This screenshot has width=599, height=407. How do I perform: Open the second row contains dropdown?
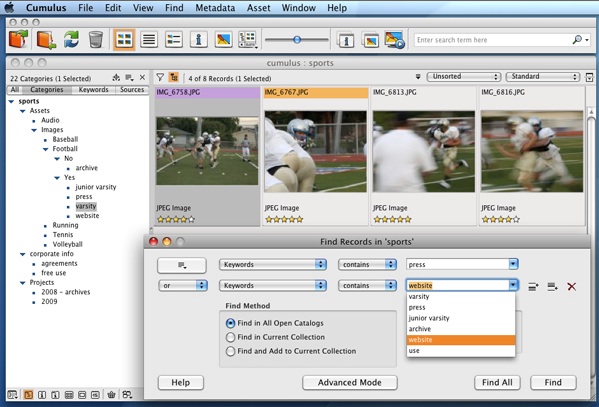pos(367,285)
